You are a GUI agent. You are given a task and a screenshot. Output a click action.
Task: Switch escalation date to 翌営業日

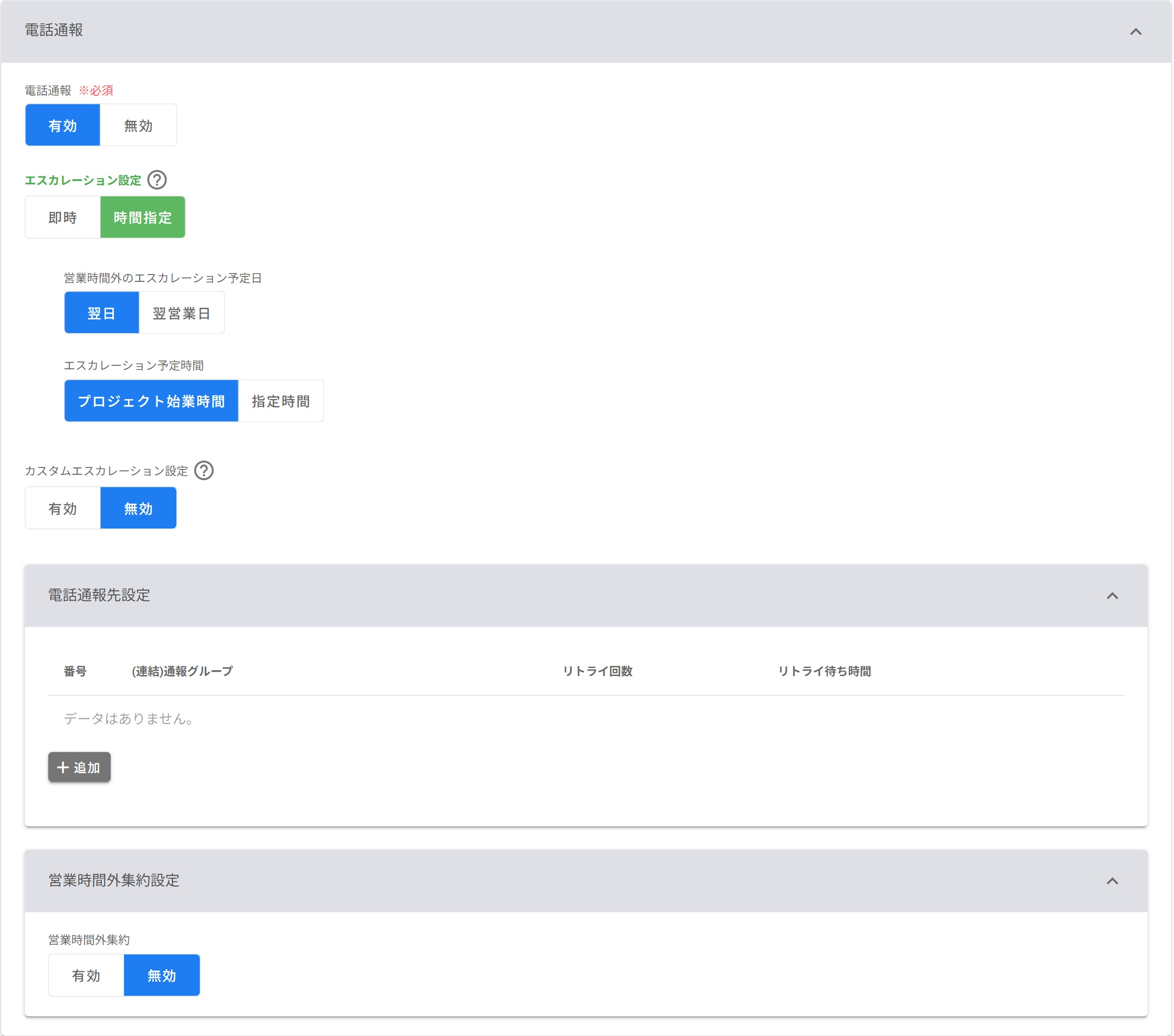point(181,313)
